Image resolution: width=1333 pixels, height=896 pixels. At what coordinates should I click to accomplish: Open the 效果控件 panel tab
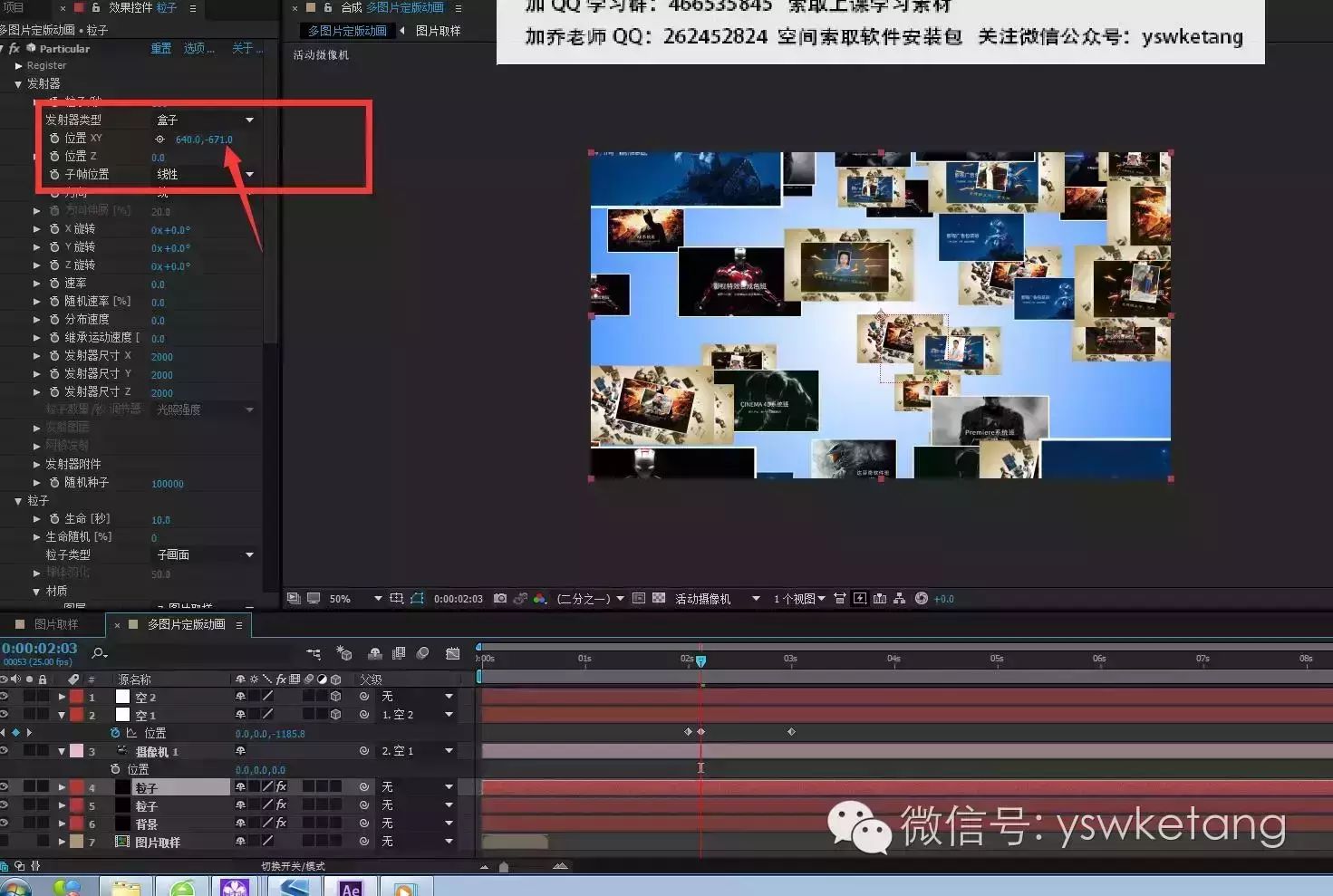click(x=143, y=7)
